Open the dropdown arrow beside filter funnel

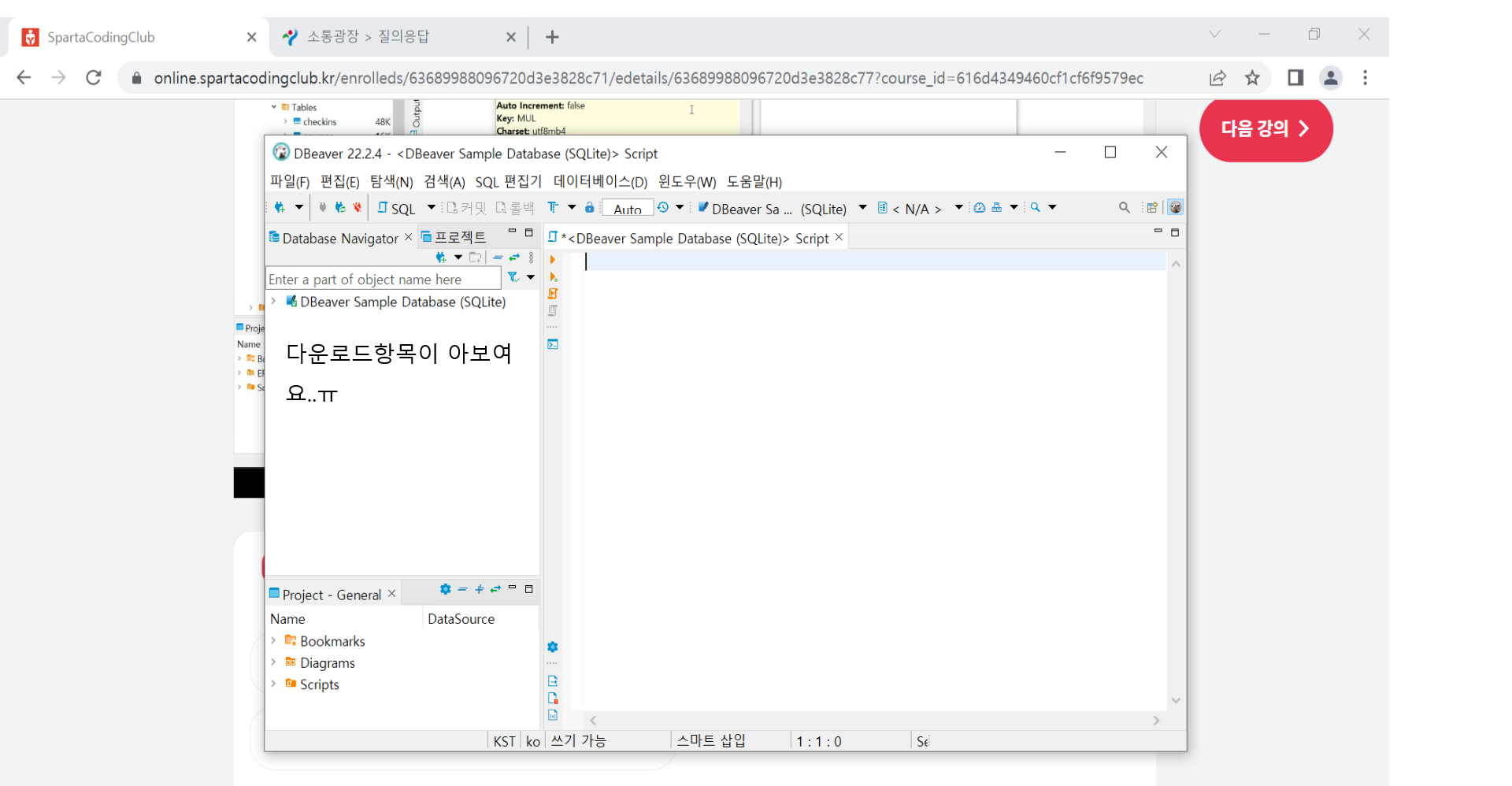tap(531, 277)
